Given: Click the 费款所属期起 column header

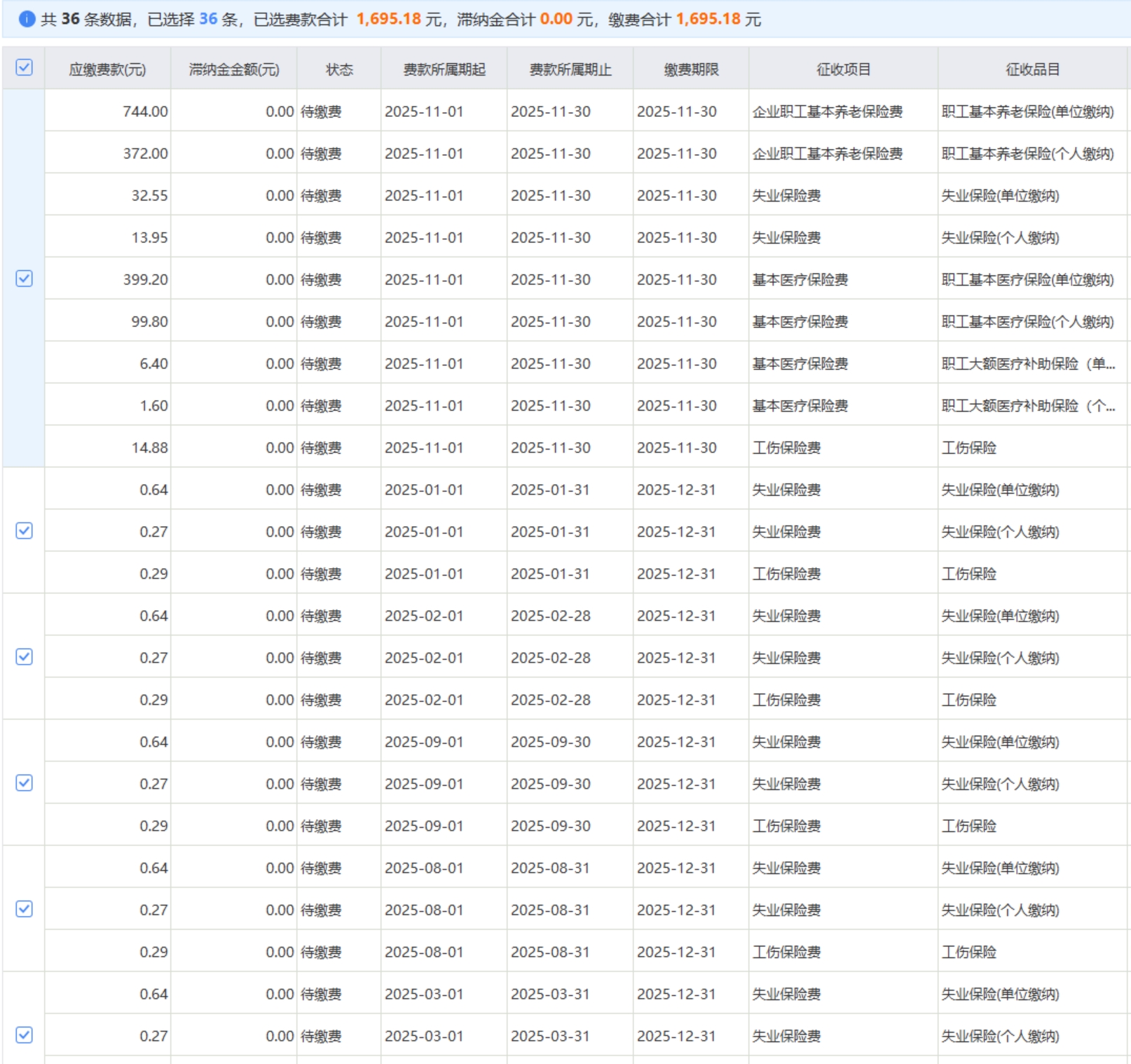Looking at the screenshot, I should tap(444, 69).
